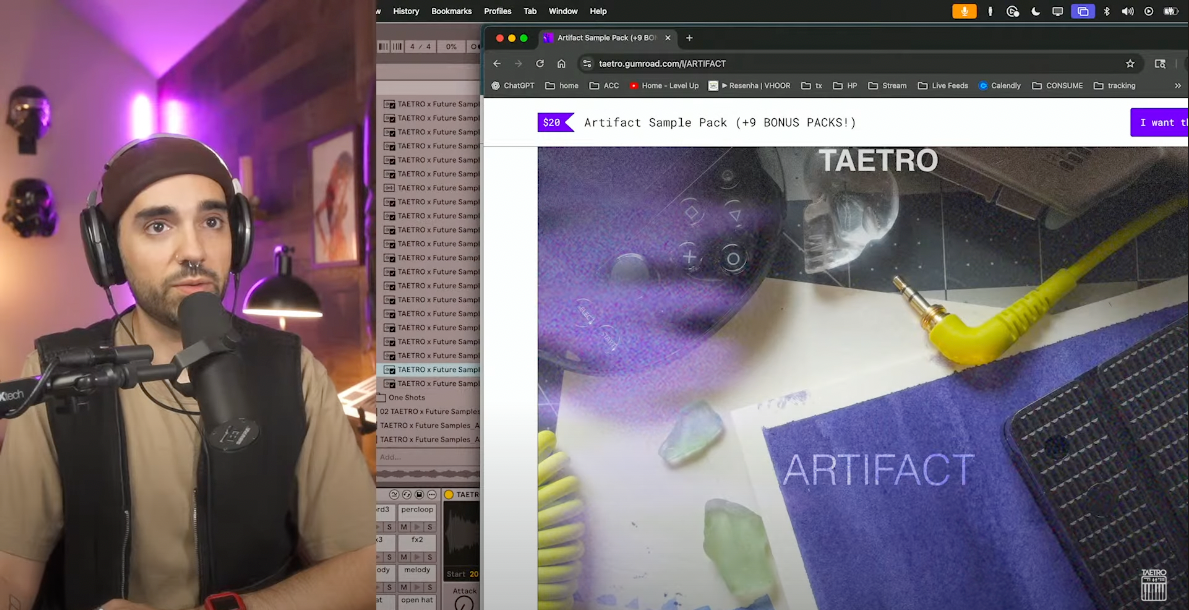Image resolution: width=1189 pixels, height=610 pixels.
Task: Open the Focus moon icon in menu bar
Action: coord(1036,11)
